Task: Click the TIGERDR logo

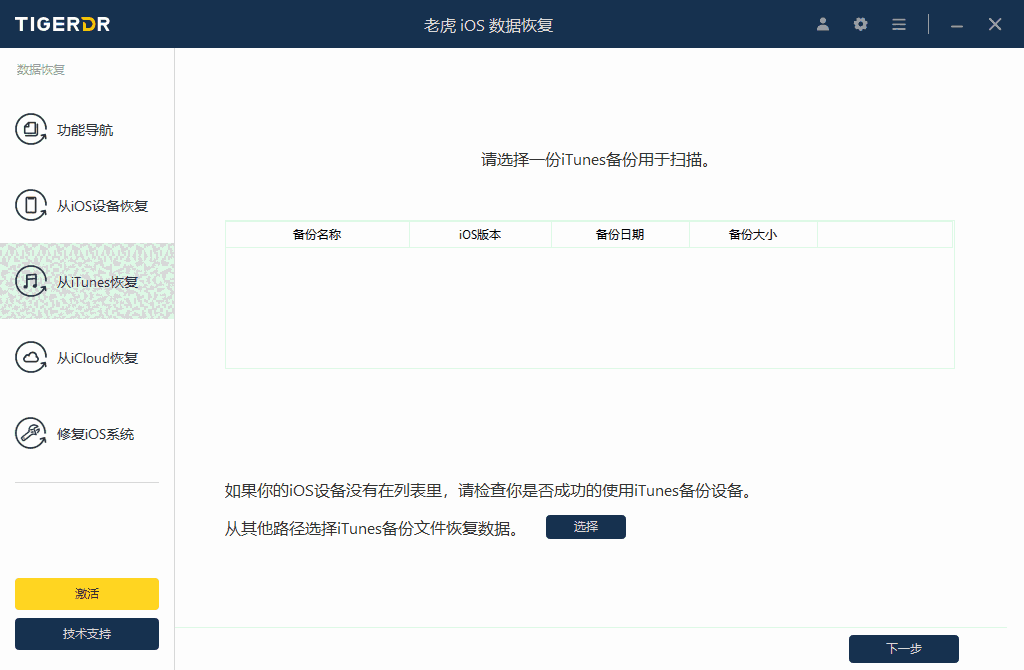Action: (x=62, y=23)
